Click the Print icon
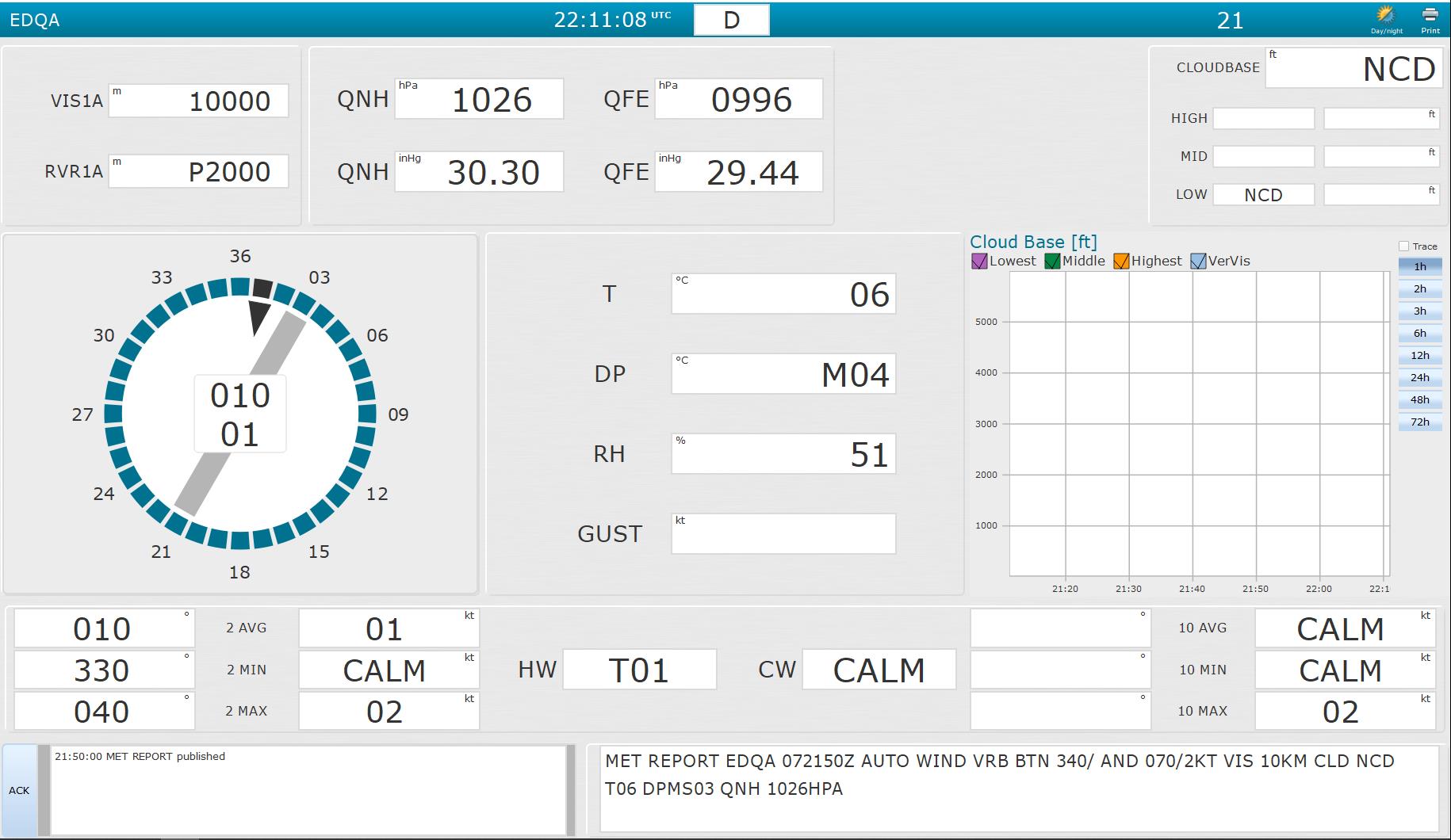 1430,16
